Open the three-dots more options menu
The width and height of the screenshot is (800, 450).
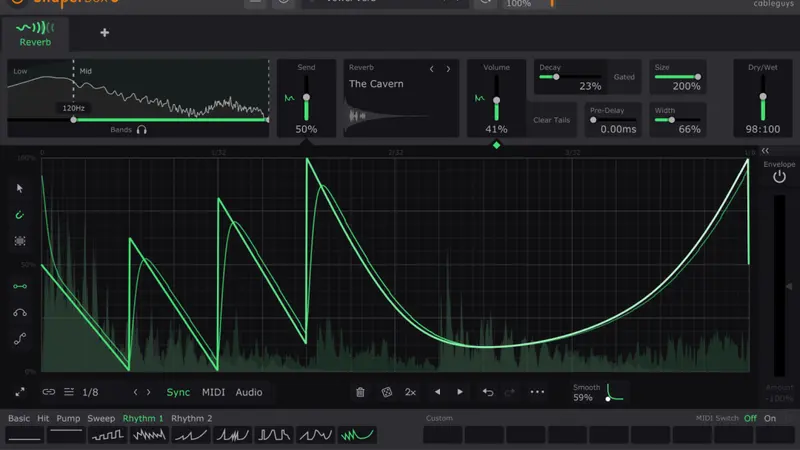click(x=537, y=392)
